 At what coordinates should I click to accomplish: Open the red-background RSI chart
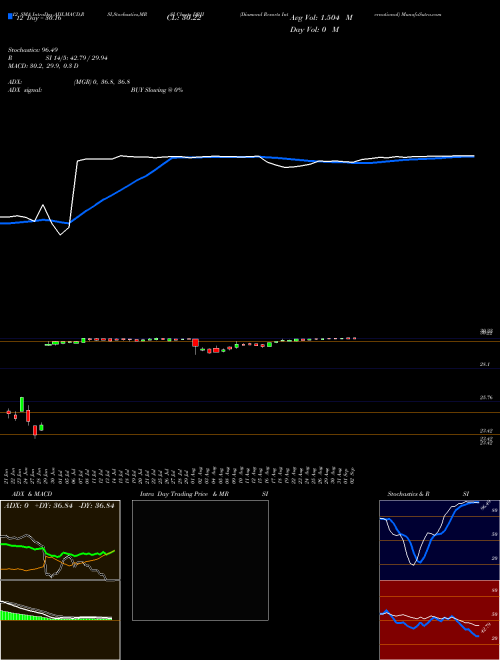click(439, 620)
